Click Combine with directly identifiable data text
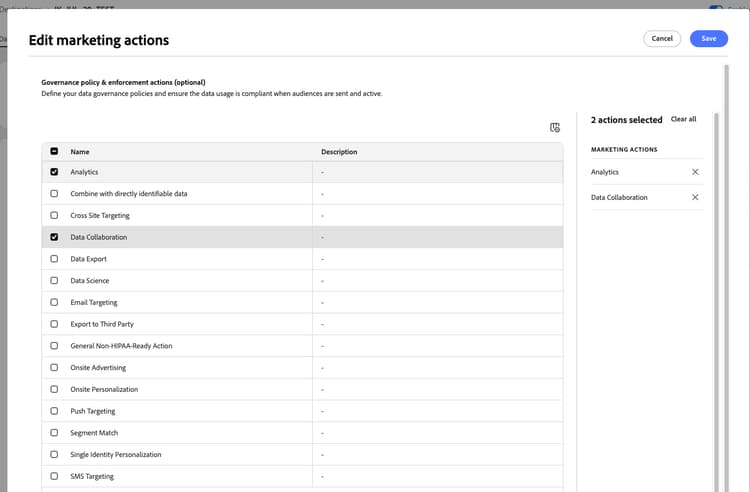The image size is (750, 492). point(129,194)
